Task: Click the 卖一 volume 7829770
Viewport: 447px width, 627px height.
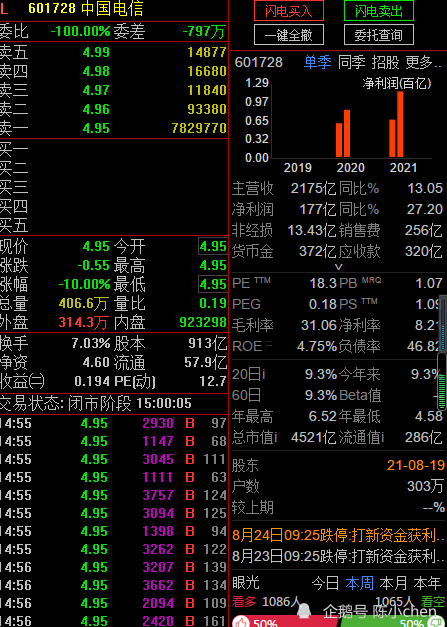Action: click(200, 128)
